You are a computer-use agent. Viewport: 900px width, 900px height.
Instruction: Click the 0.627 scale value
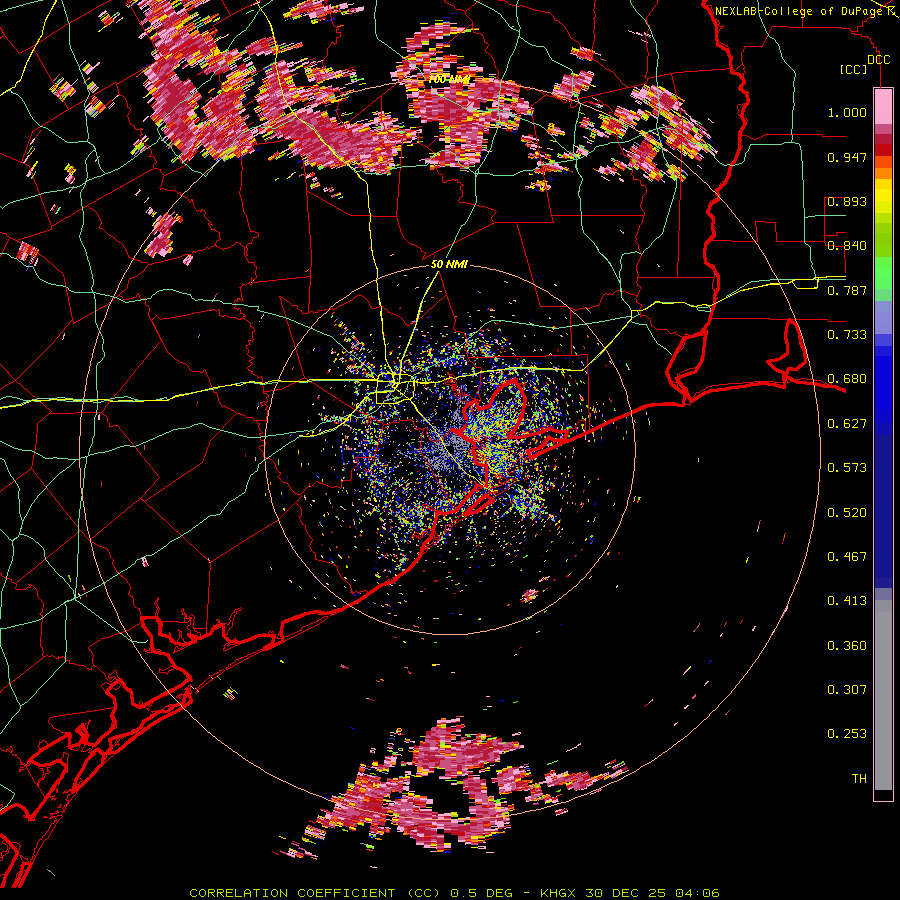pos(847,424)
